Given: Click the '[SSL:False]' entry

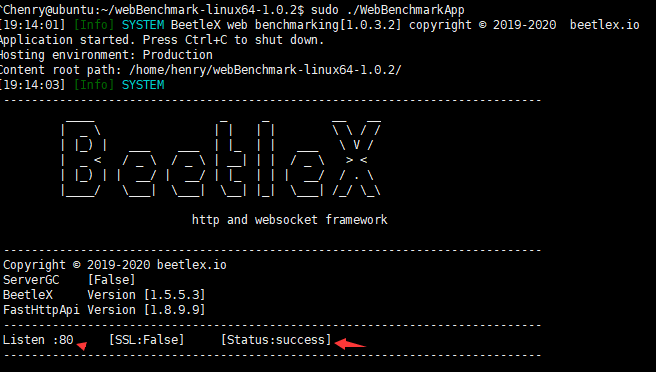Looking at the screenshot, I should point(146,340).
